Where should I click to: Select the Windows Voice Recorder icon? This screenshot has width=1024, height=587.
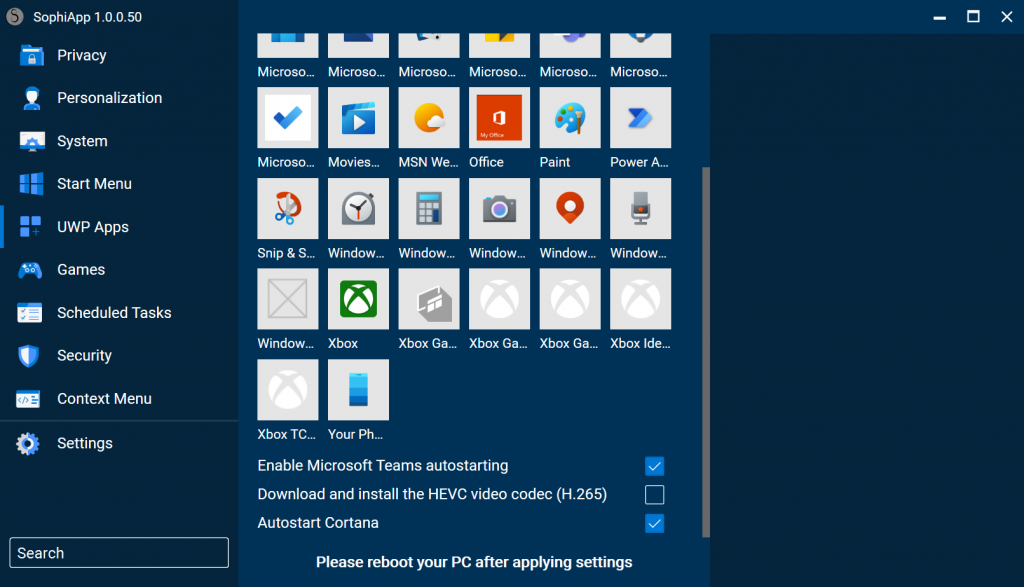click(639, 208)
